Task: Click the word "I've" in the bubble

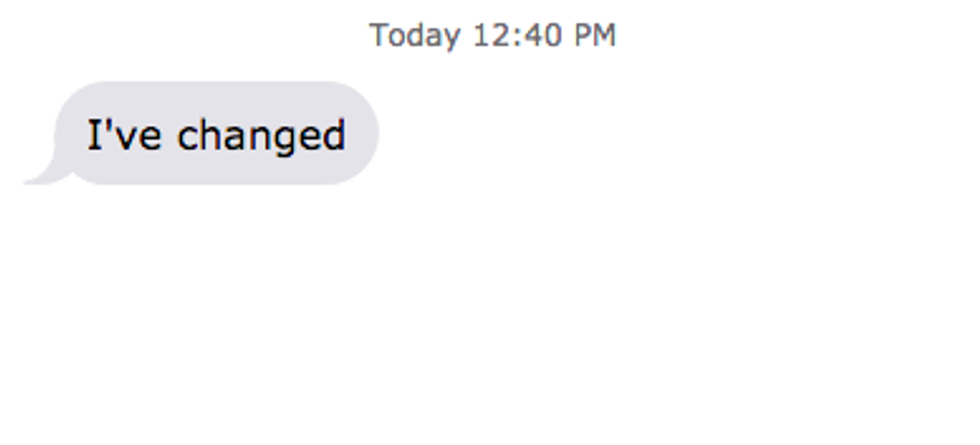Action: click(124, 134)
